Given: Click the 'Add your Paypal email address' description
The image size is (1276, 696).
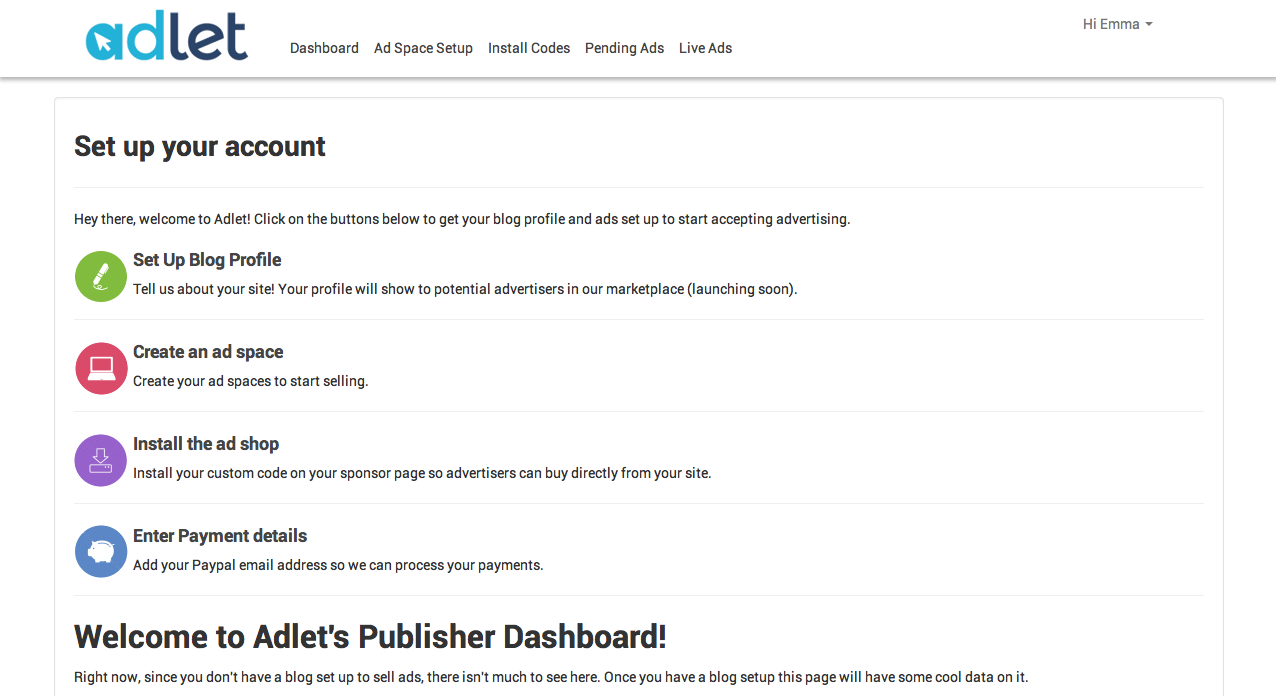Looking at the screenshot, I should [338, 565].
